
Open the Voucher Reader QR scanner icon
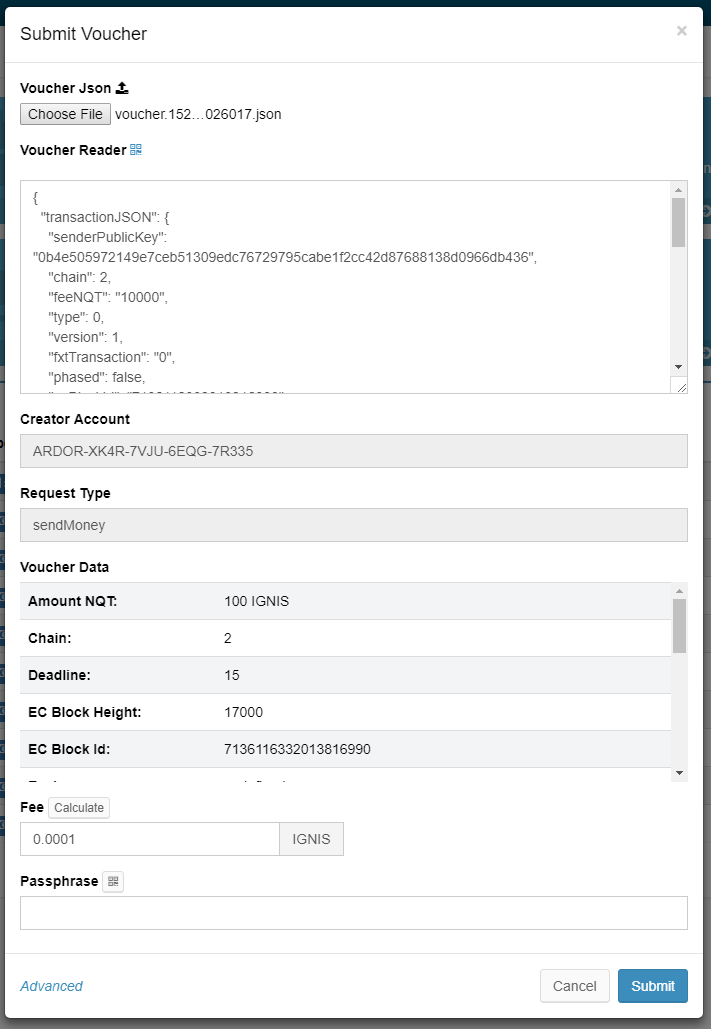(x=136, y=150)
